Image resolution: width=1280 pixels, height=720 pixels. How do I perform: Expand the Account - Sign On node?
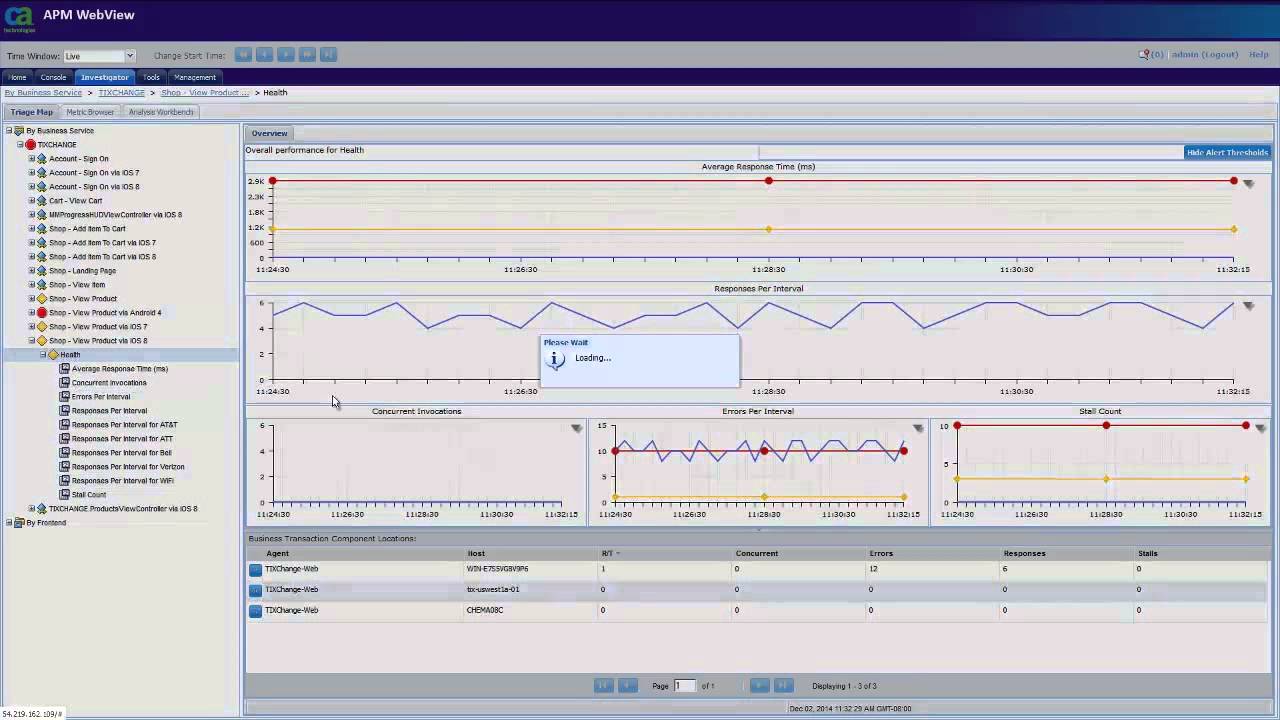(x=32, y=159)
